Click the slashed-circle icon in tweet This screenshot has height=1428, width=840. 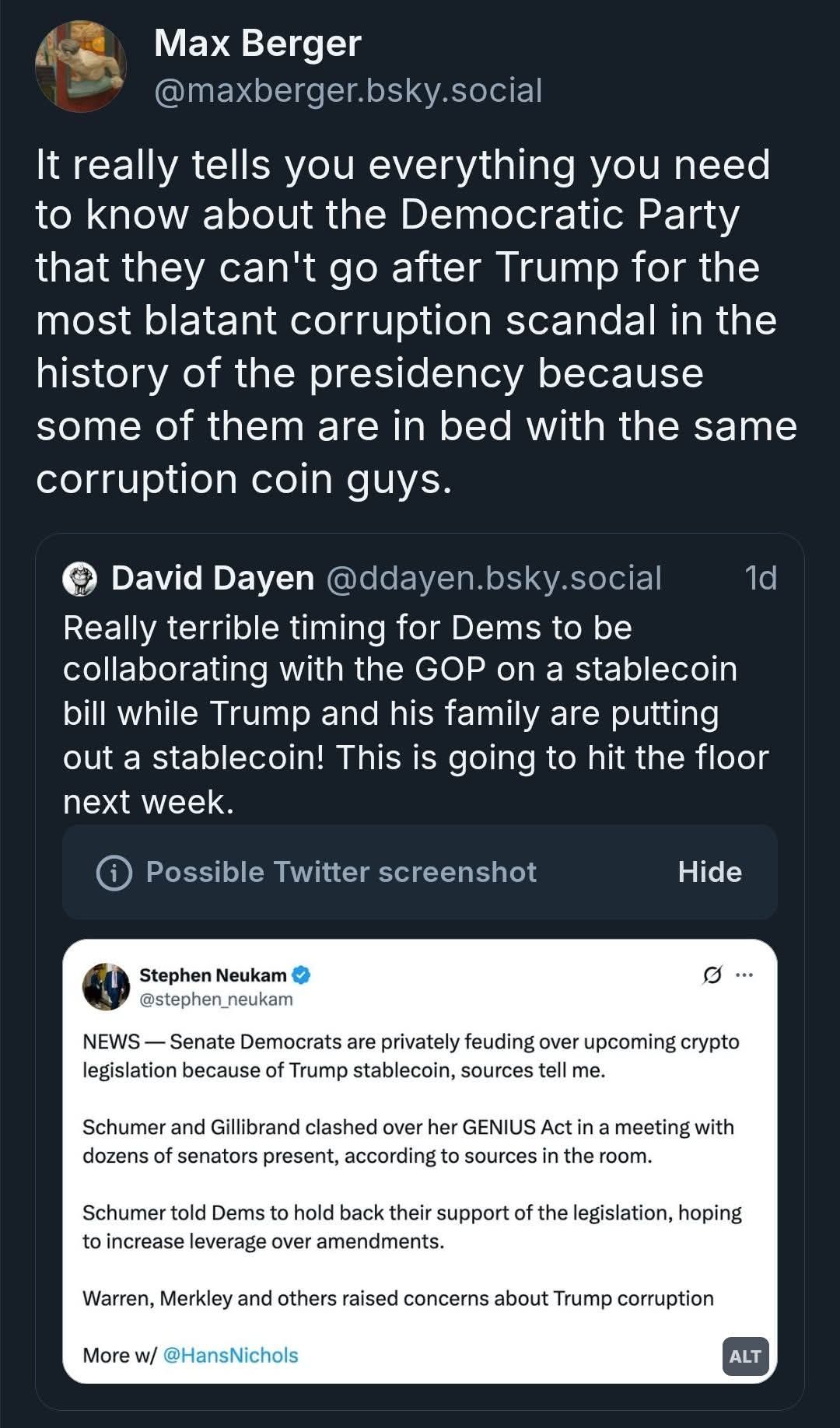[711, 975]
